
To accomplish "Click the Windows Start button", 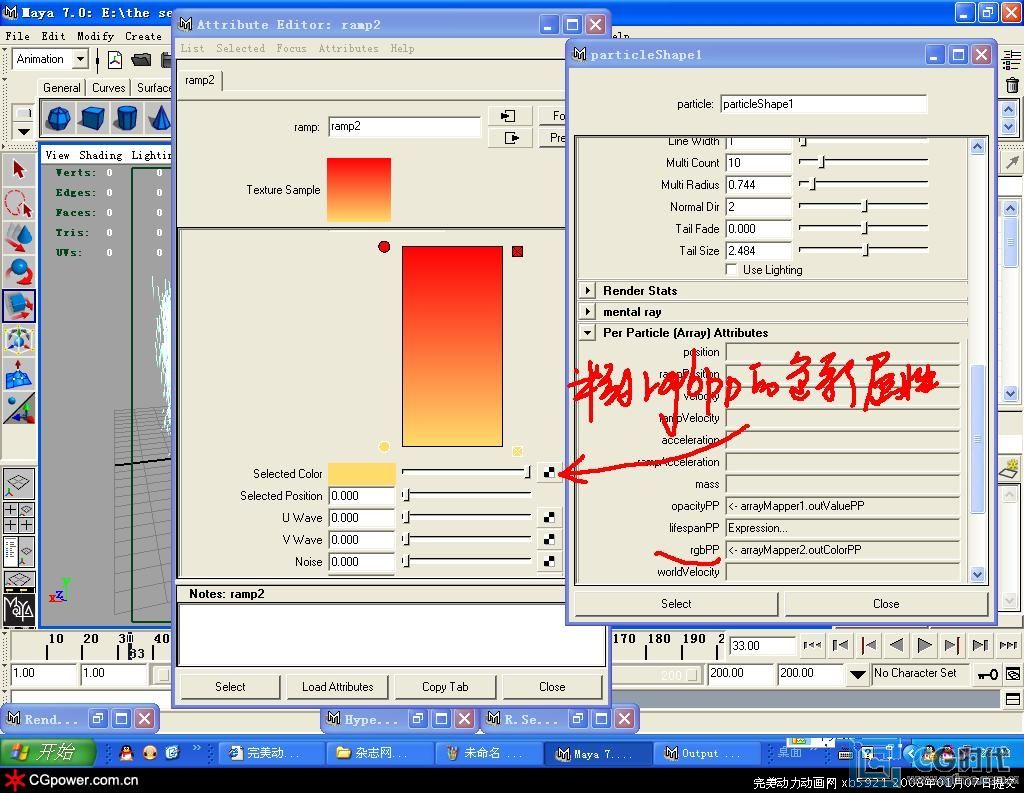I will tap(47, 753).
